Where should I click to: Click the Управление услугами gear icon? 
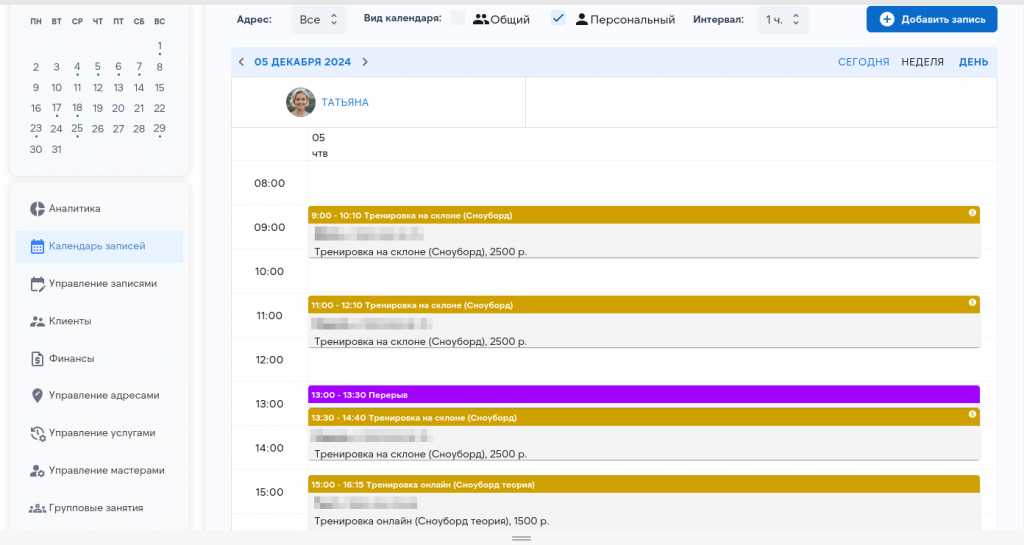click(x=37, y=434)
